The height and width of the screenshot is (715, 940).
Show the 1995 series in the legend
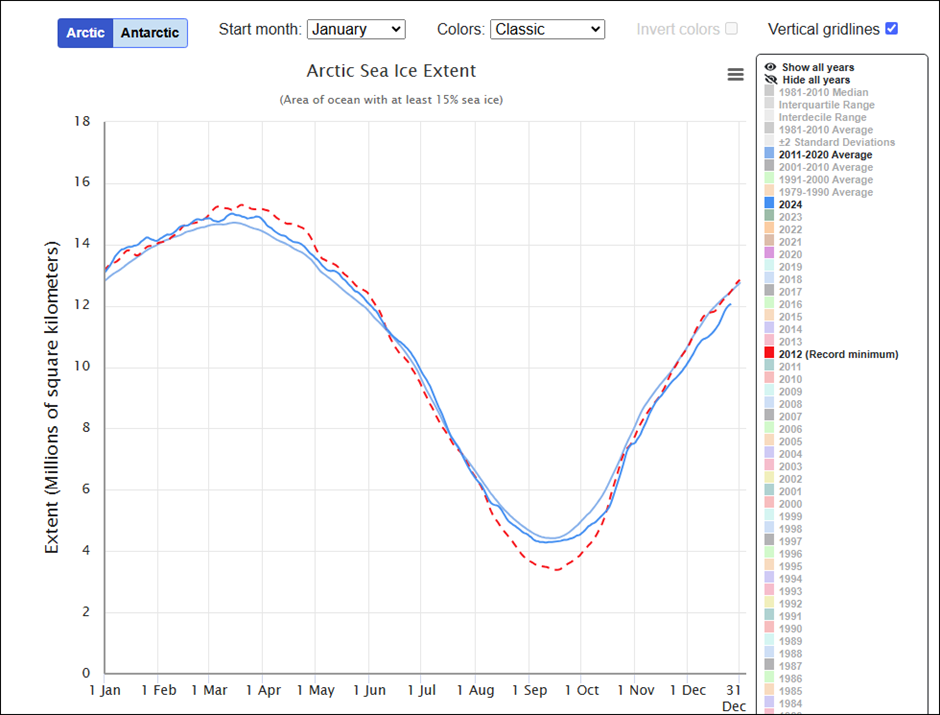[x=790, y=566]
